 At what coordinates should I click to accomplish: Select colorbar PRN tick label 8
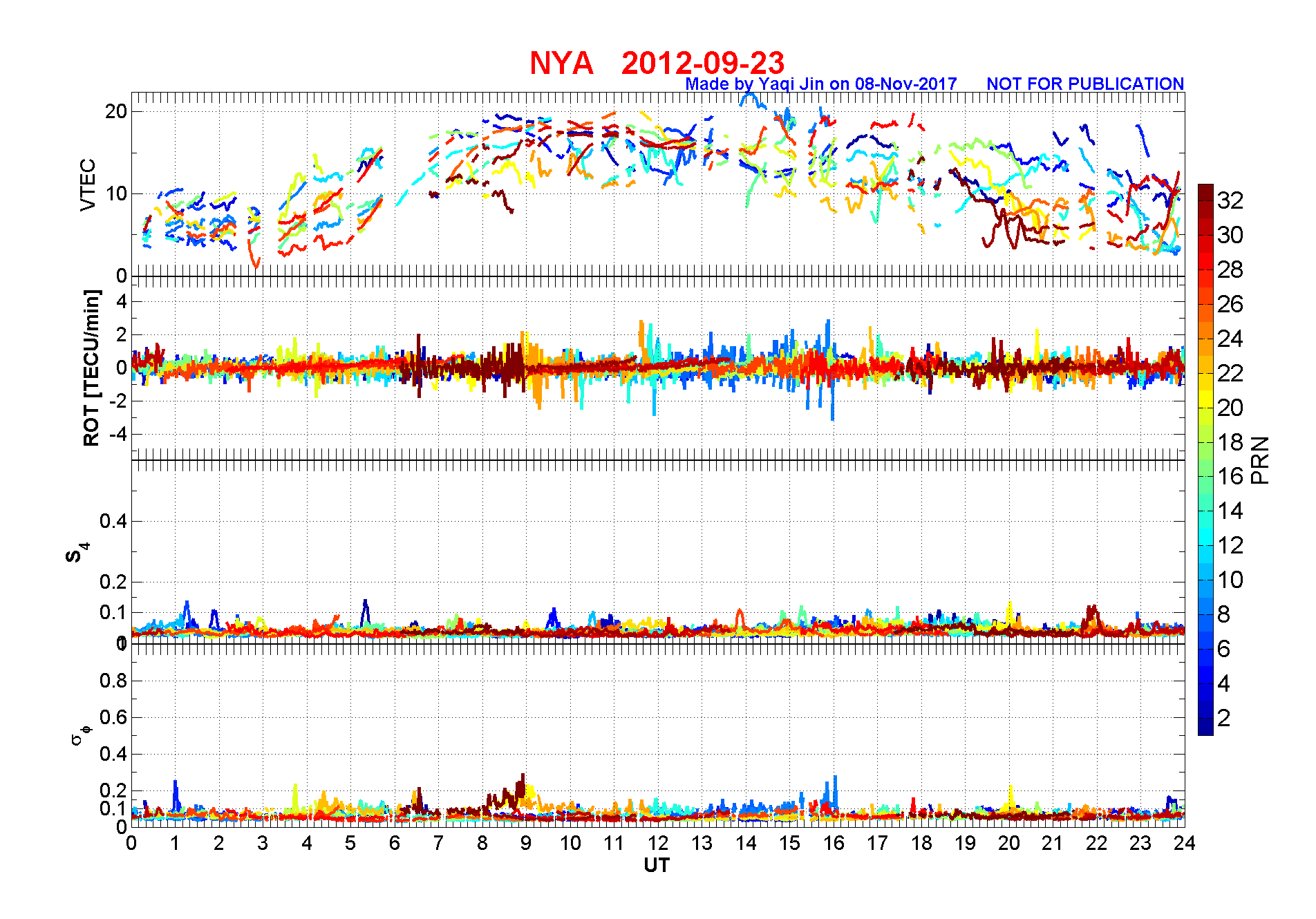coord(1224,614)
